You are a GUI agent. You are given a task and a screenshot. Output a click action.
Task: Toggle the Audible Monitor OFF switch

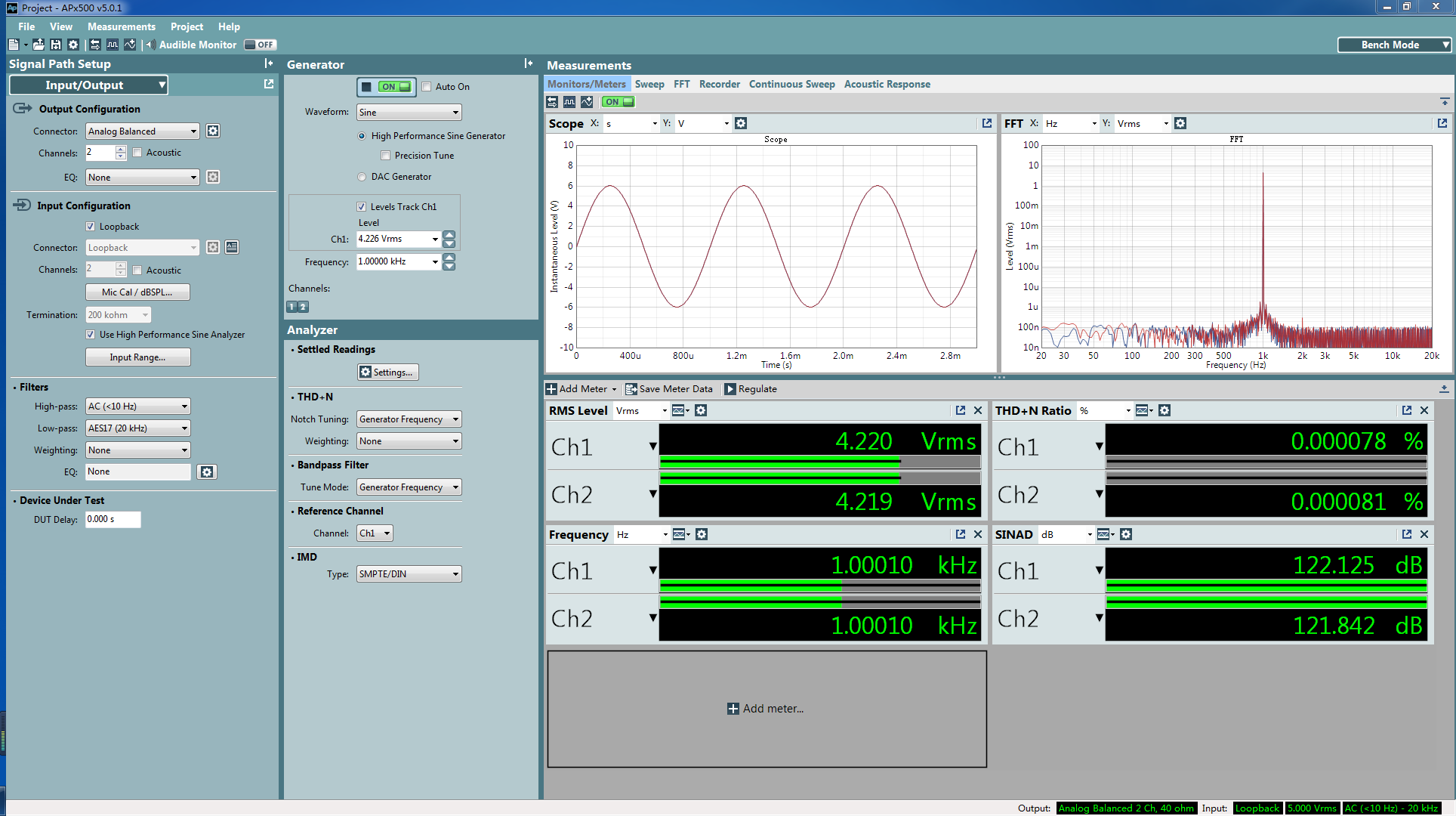click(260, 45)
